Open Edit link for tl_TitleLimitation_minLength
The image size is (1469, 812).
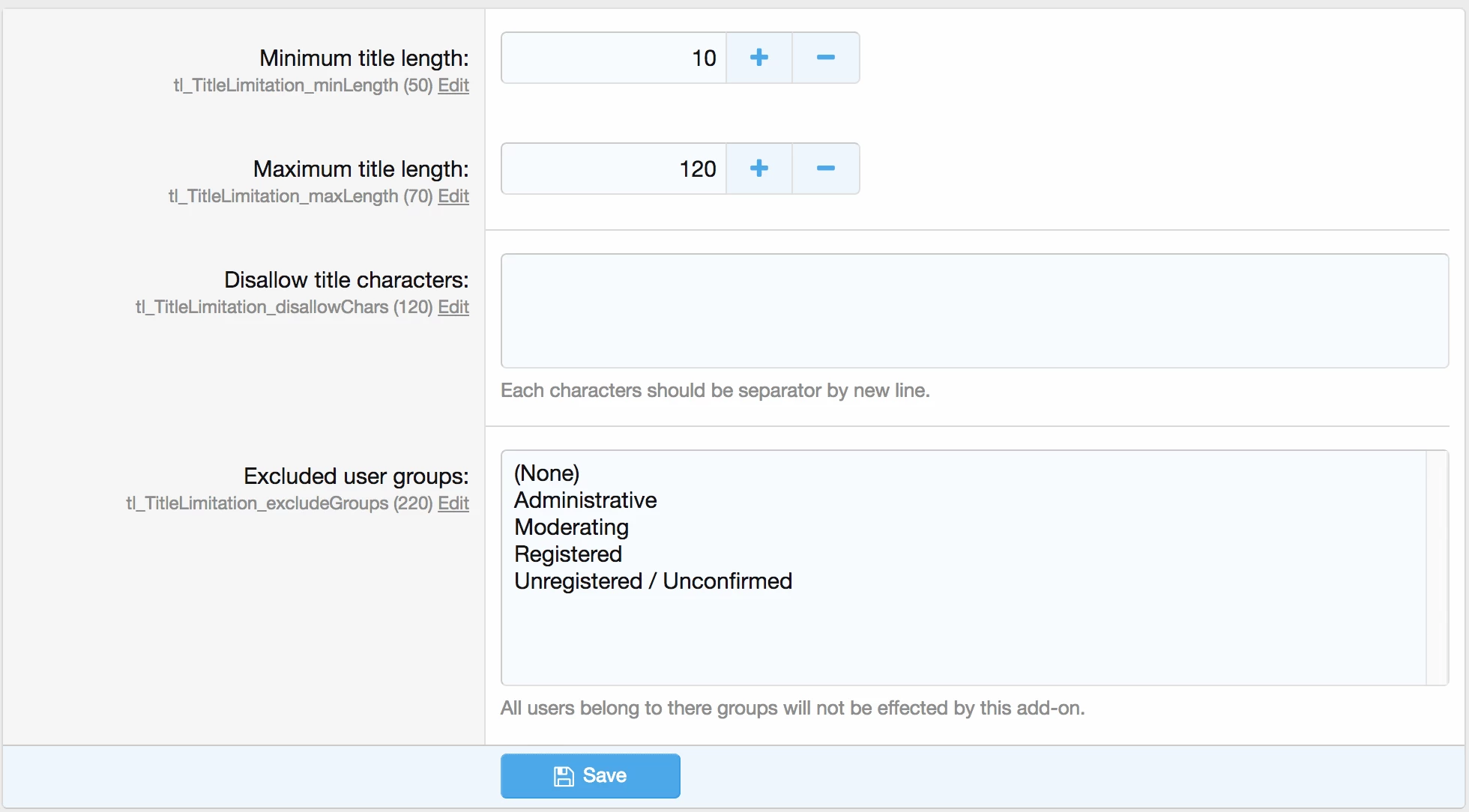tap(453, 85)
